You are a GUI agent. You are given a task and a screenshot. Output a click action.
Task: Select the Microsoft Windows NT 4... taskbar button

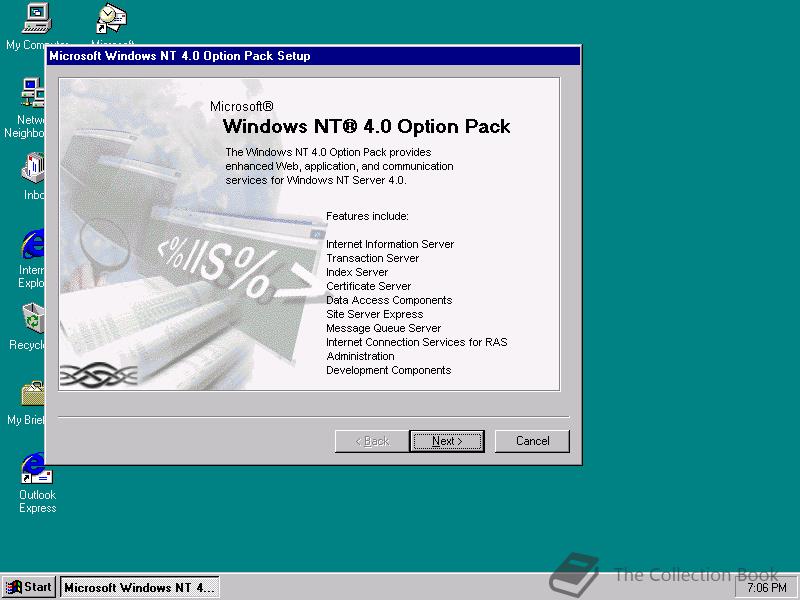(x=140, y=587)
